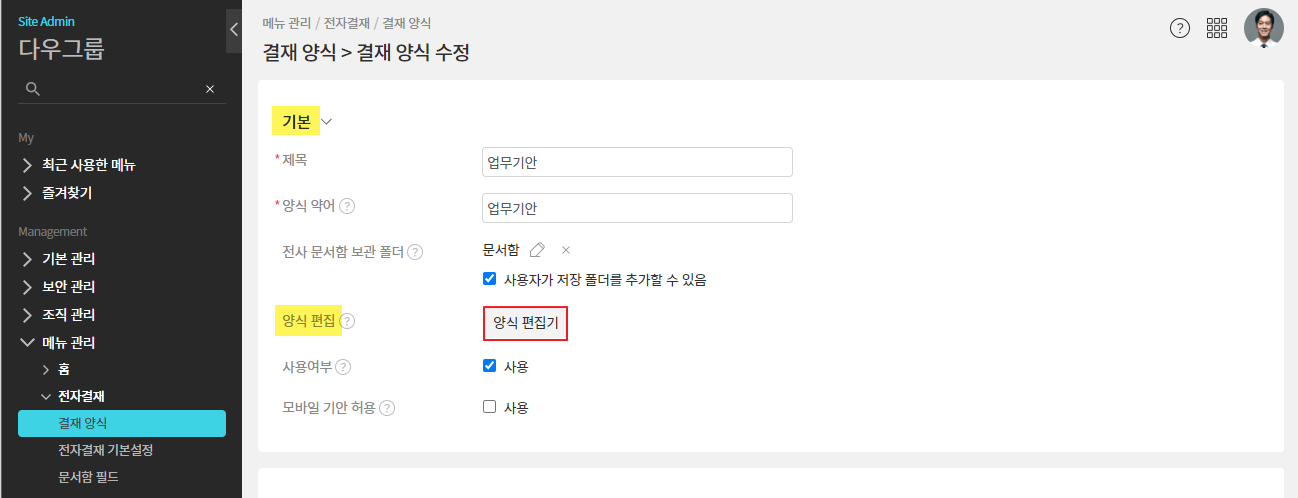Enable 모바일 기안 허용 checkbox
This screenshot has width=1298, height=498.
(489, 407)
